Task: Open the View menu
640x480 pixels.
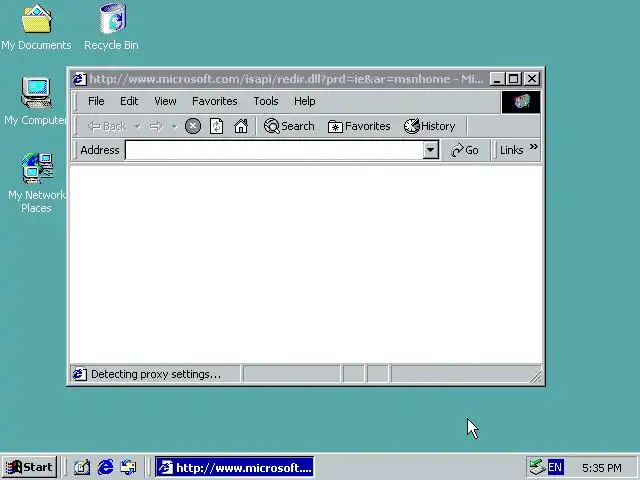Action: click(165, 101)
